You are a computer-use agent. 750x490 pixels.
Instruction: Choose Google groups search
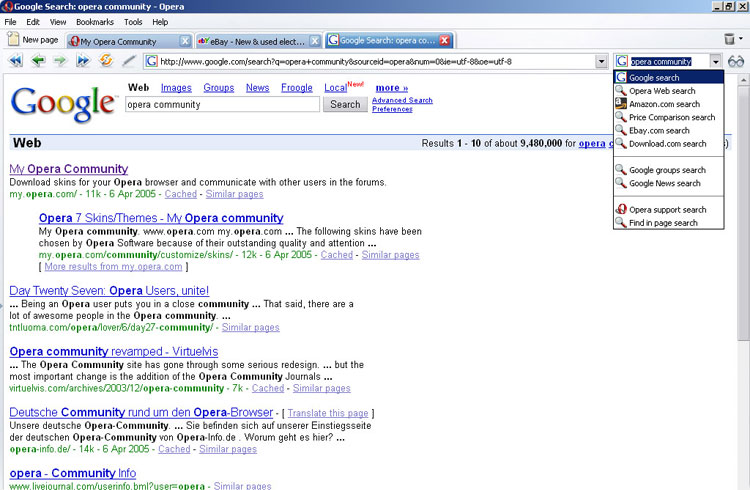pyautogui.click(x=669, y=170)
